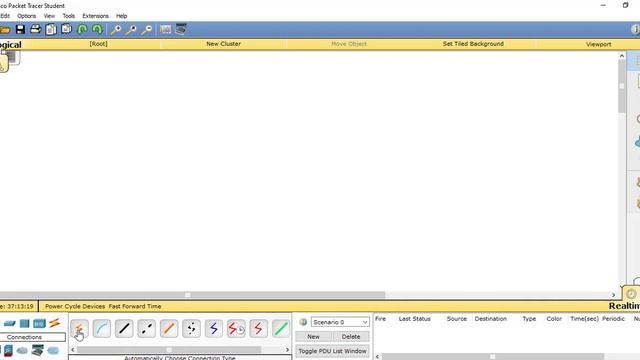Open the Help menu
This screenshot has height=360, width=640.
(x=122, y=16)
